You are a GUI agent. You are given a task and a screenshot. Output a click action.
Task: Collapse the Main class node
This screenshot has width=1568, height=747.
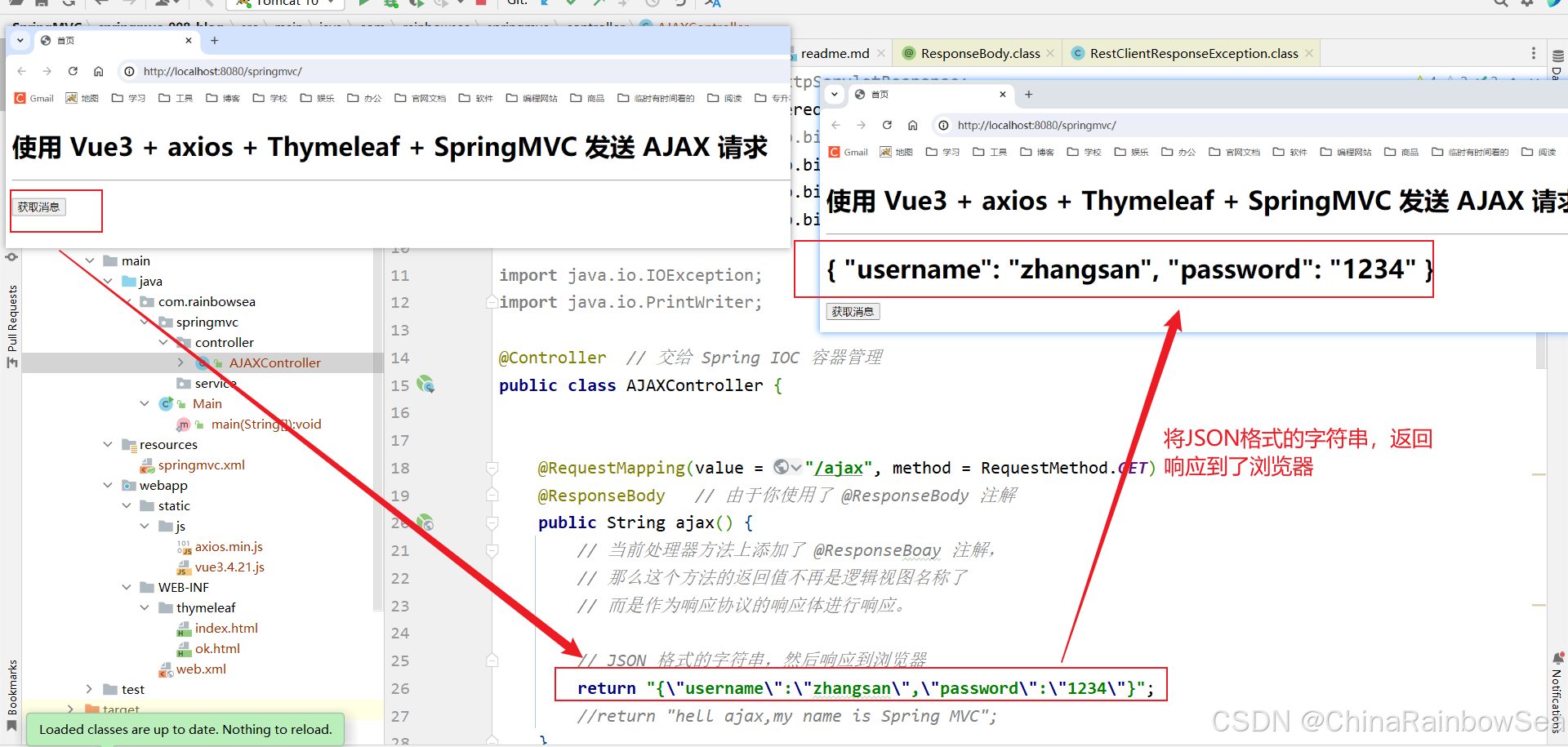(145, 403)
